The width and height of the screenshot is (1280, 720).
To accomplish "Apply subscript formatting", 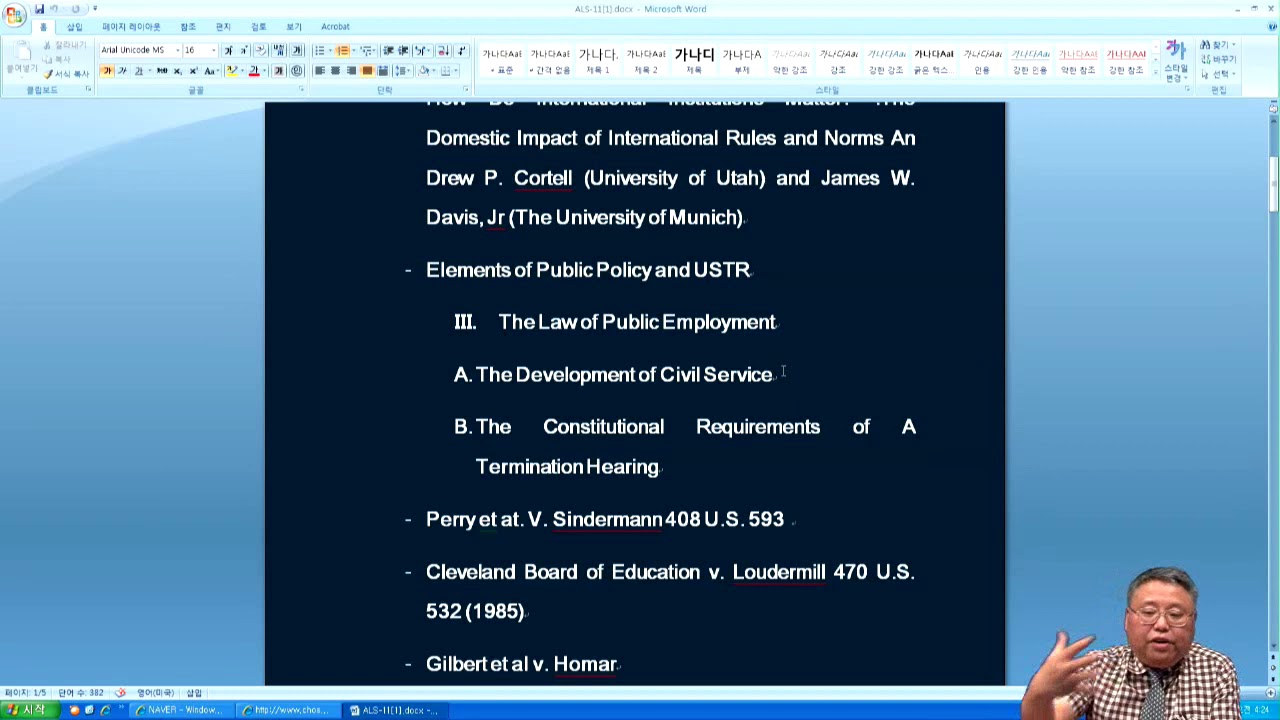I will pos(177,71).
